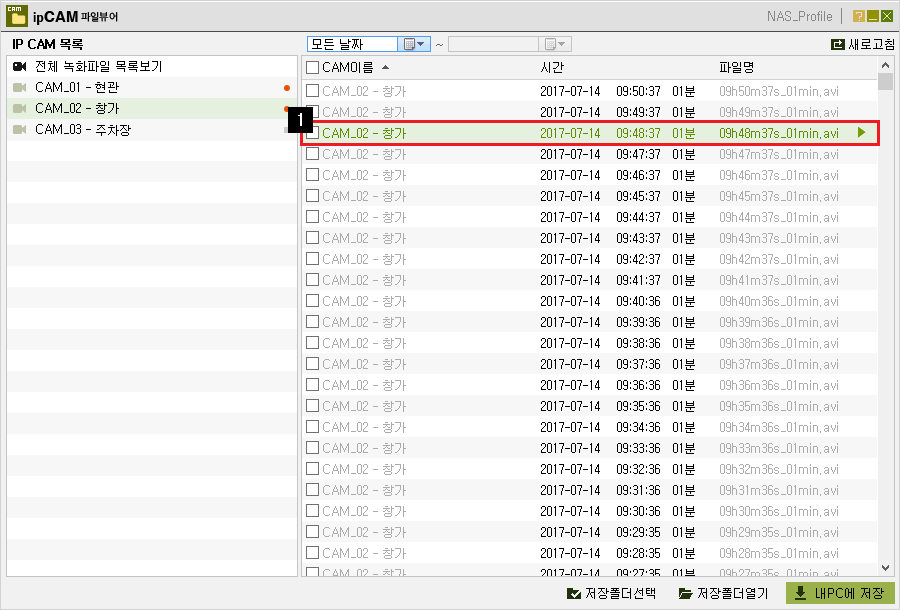The width and height of the screenshot is (900, 610).
Task: Click the refresh icon beside 새로고침
Action: [837, 44]
